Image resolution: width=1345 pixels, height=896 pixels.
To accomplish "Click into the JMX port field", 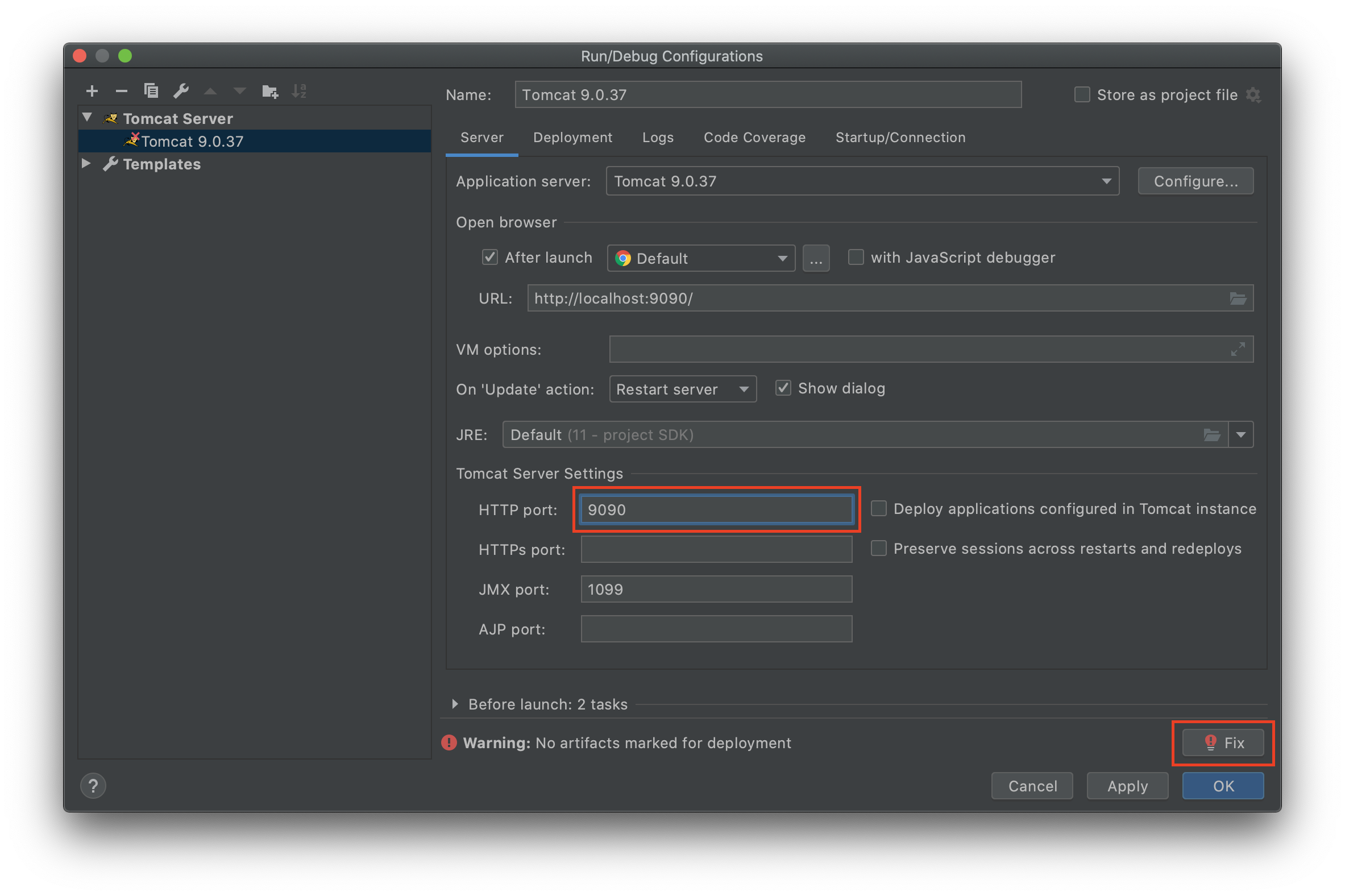I will tap(716, 589).
